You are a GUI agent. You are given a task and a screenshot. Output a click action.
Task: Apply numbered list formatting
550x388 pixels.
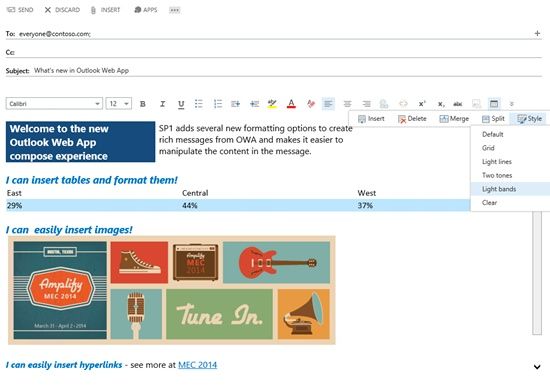(218, 104)
